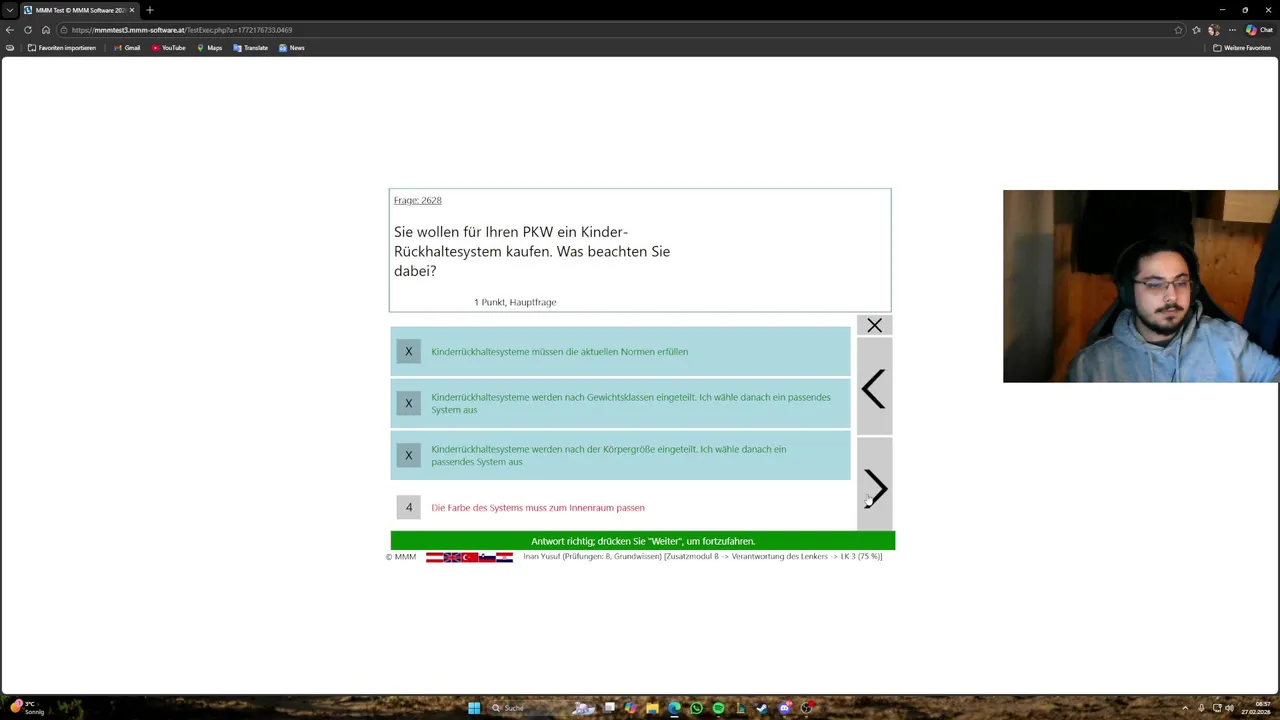Add page to favorites with star icon
This screenshot has width=1280, height=720.
tap(1178, 30)
